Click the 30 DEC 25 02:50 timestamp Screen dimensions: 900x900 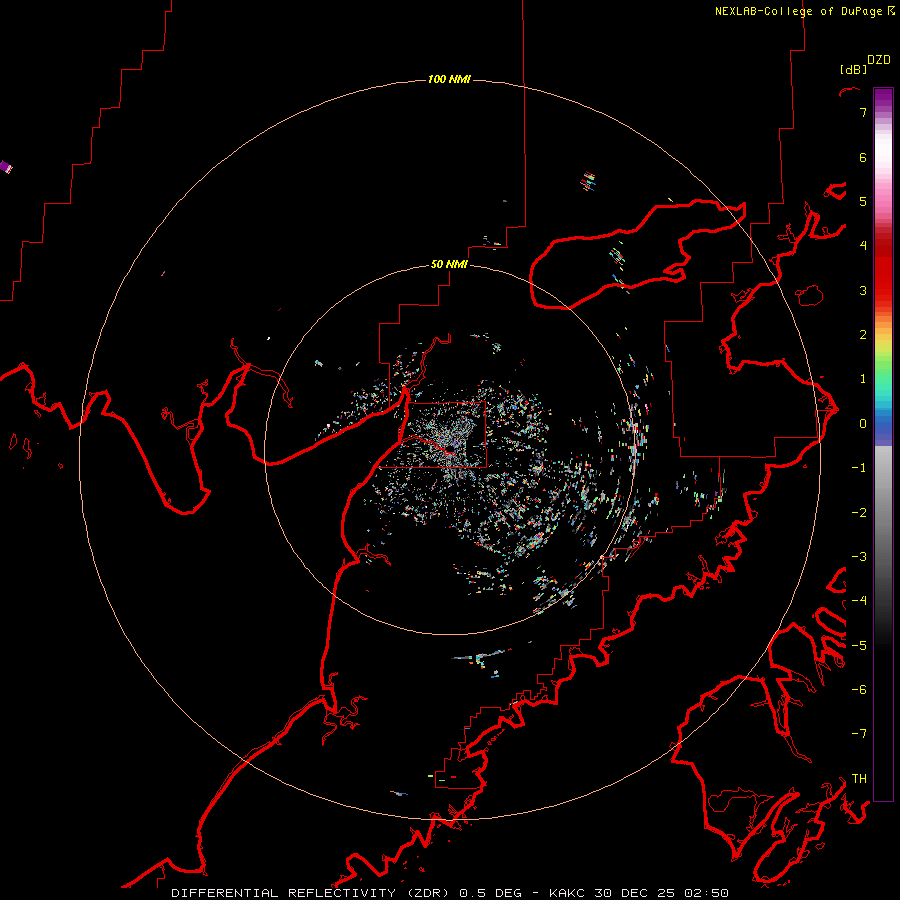[662, 893]
